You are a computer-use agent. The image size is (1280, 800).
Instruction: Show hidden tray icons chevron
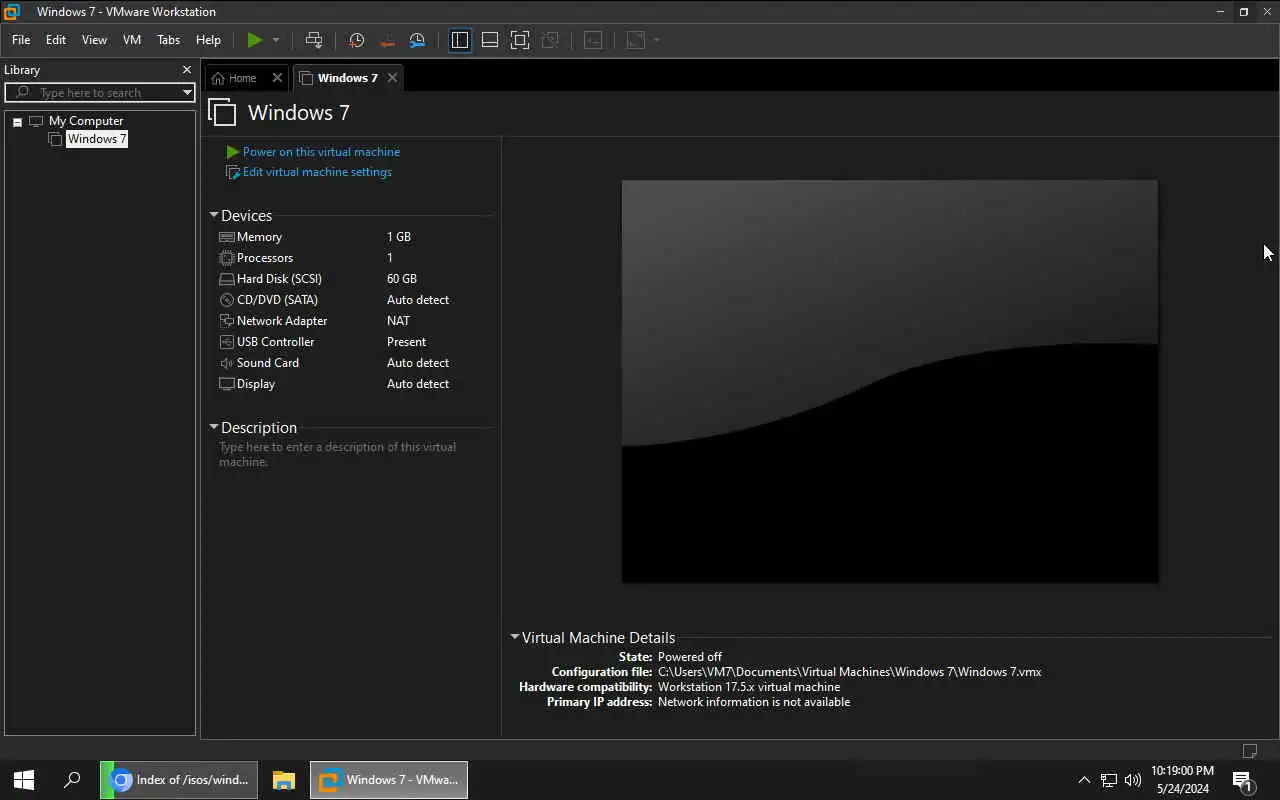tap(1084, 780)
